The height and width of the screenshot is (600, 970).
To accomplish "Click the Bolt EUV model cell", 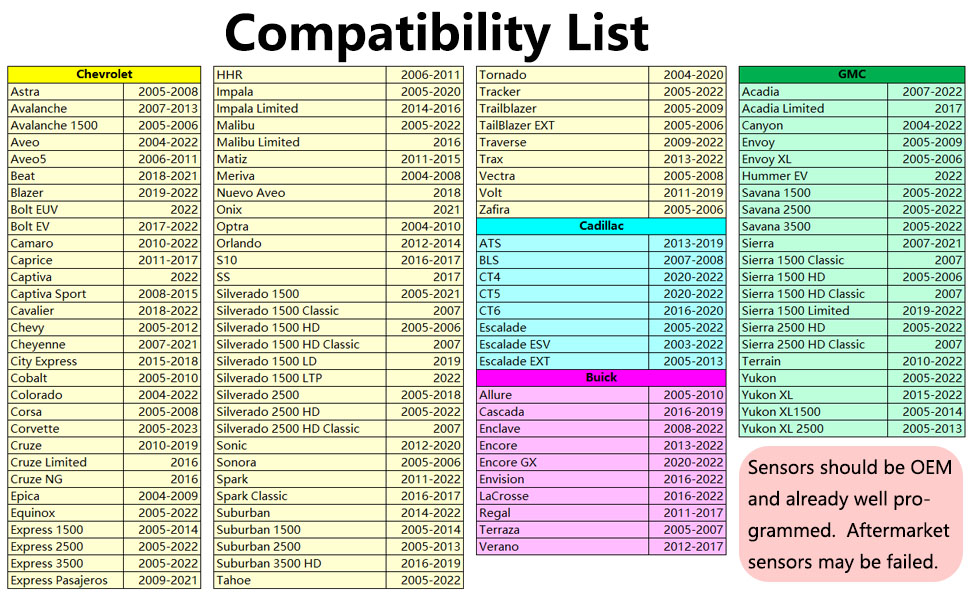I will click(x=66, y=210).
